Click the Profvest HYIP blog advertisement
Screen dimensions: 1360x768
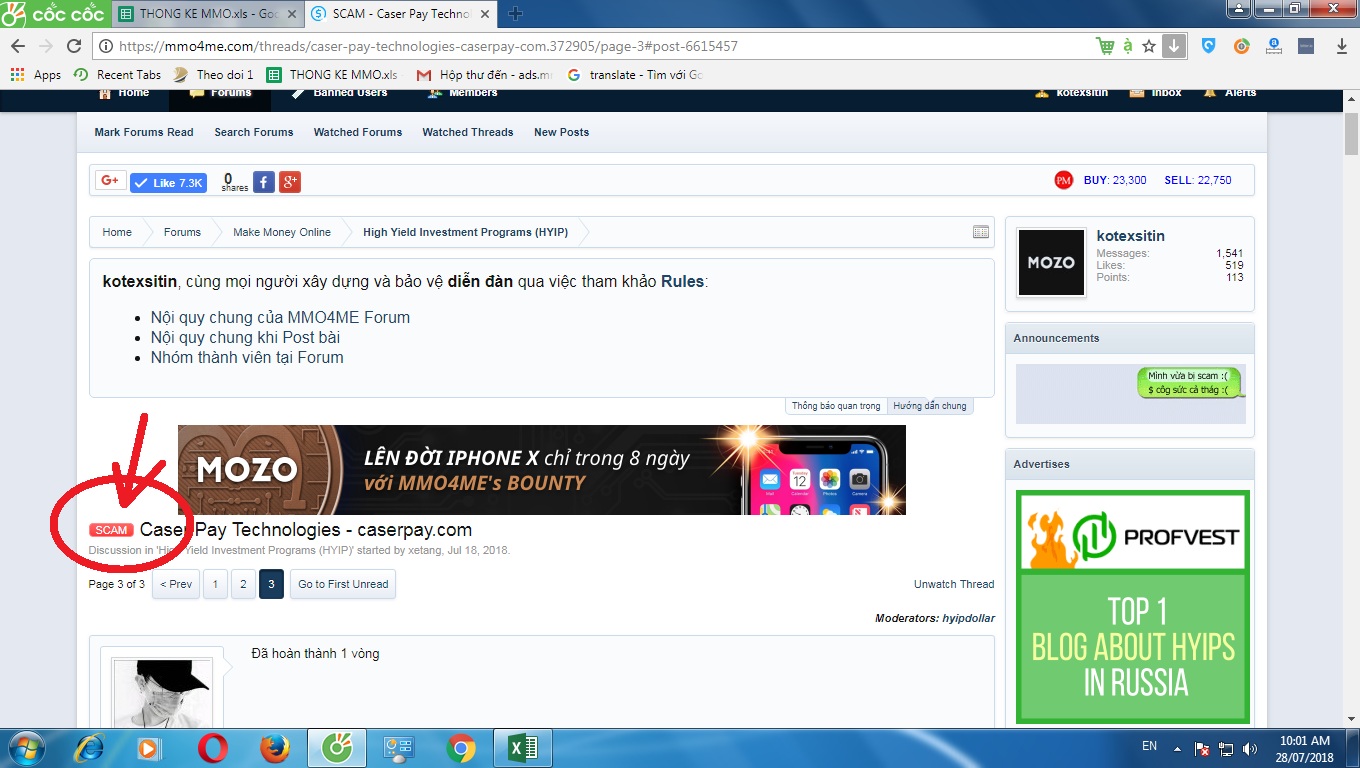click(1133, 607)
